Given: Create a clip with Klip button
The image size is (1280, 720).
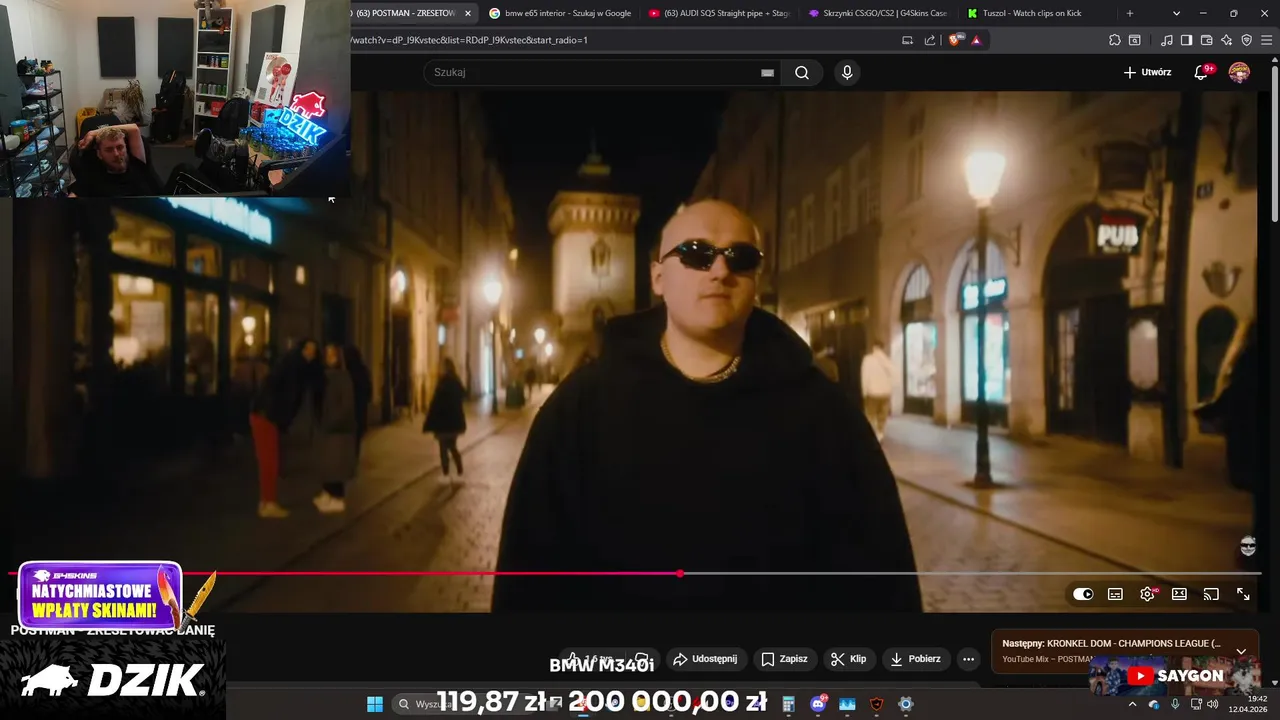Looking at the screenshot, I should coord(849,659).
